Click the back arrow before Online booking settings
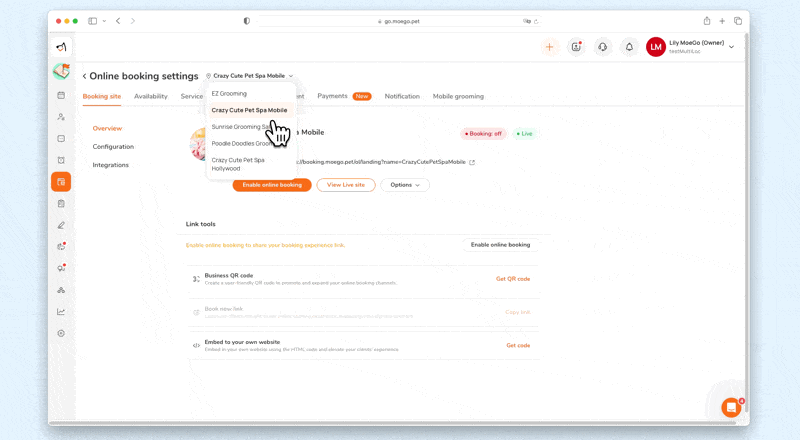Viewport: 800px width, 440px height. coord(85,76)
